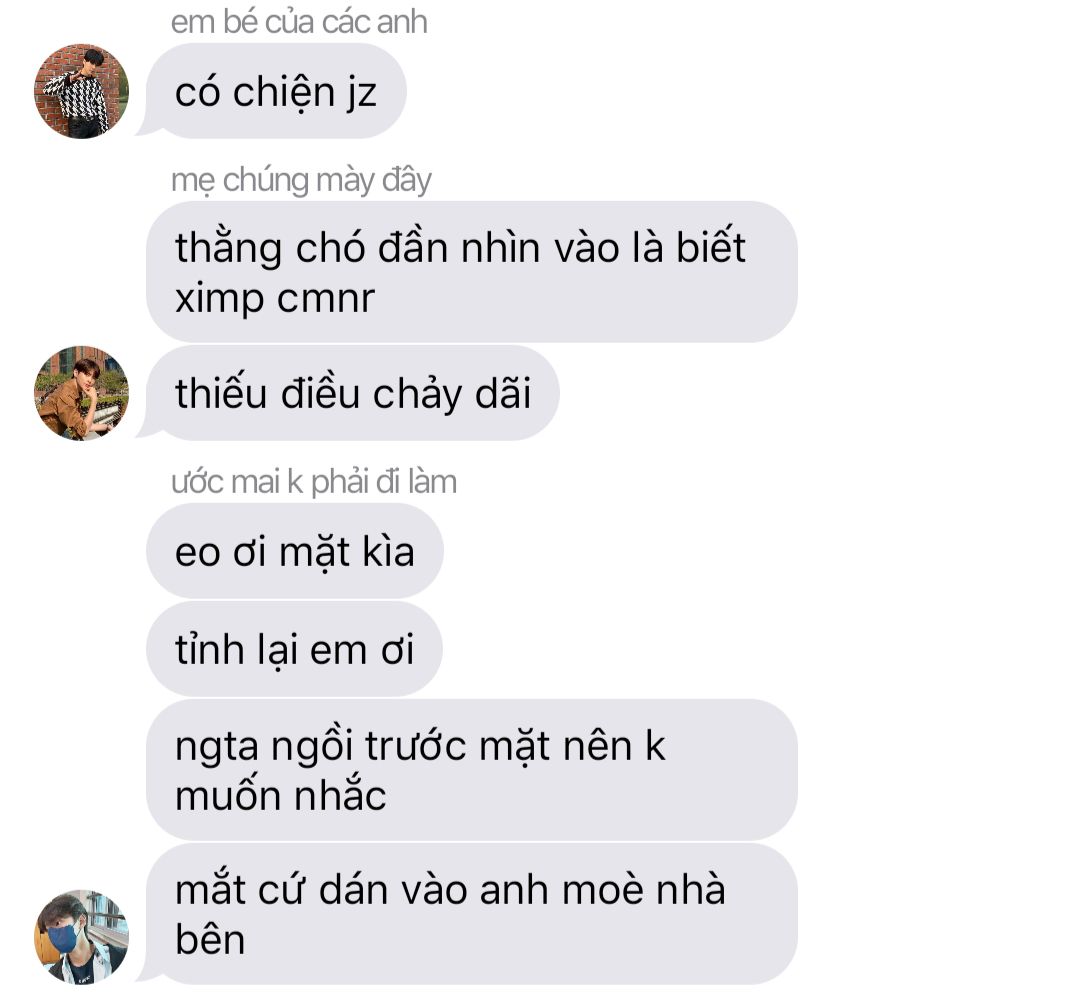This screenshot has height=1001, width=1080.
Task: Click the word "cmnr" in the message
Action: [326, 300]
